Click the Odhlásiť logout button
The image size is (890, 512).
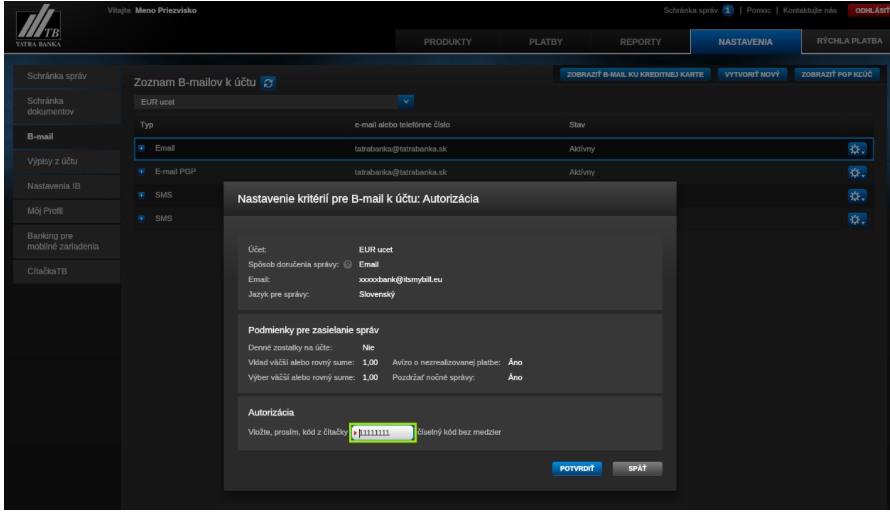pyautogui.click(x=868, y=10)
